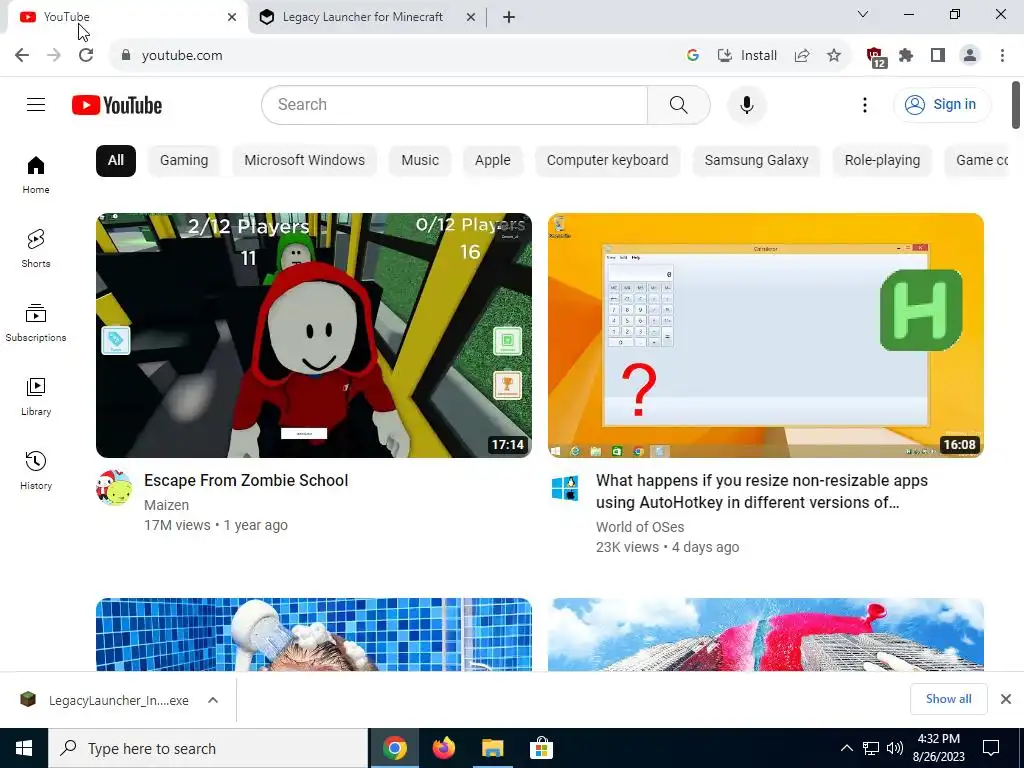This screenshot has height=768, width=1024.
Task: Open History in the sidebar
Action: [x=36, y=470]
